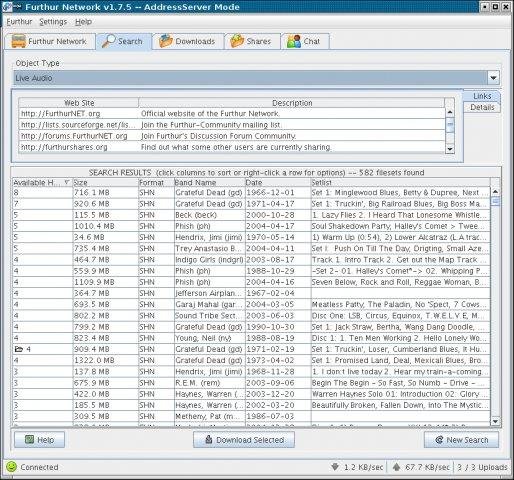Click the New Search button
The height and width of the screenshot is (480, 514).
click(461, 440)
